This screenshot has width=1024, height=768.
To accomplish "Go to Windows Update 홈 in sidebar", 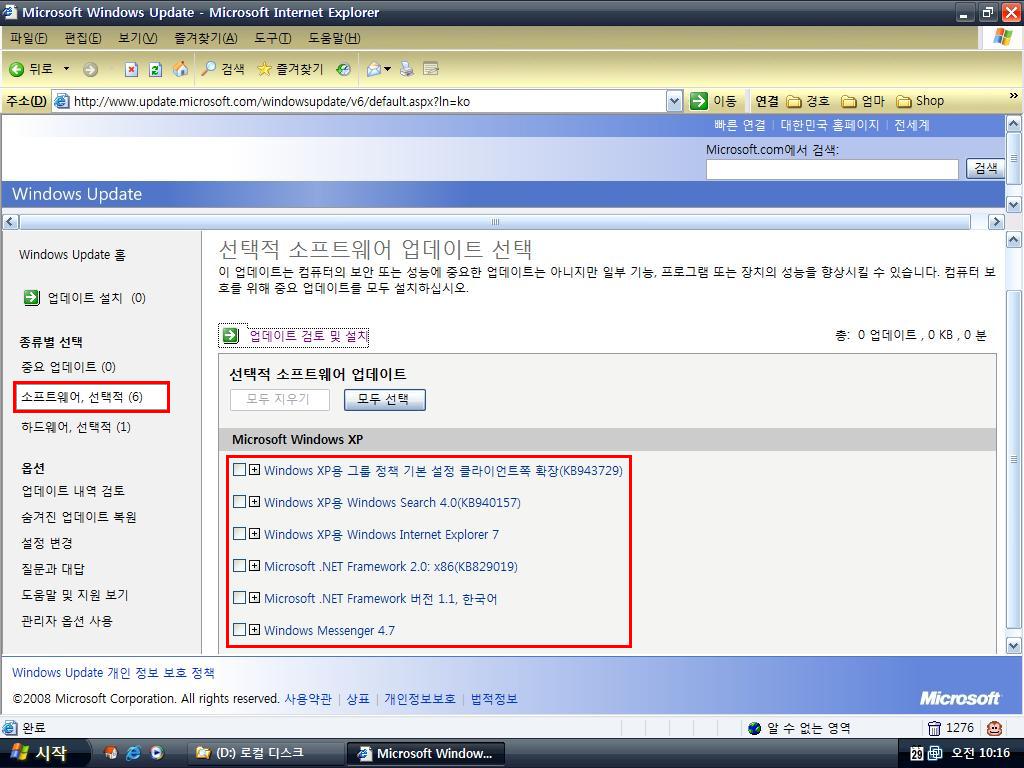I will 72,255.
